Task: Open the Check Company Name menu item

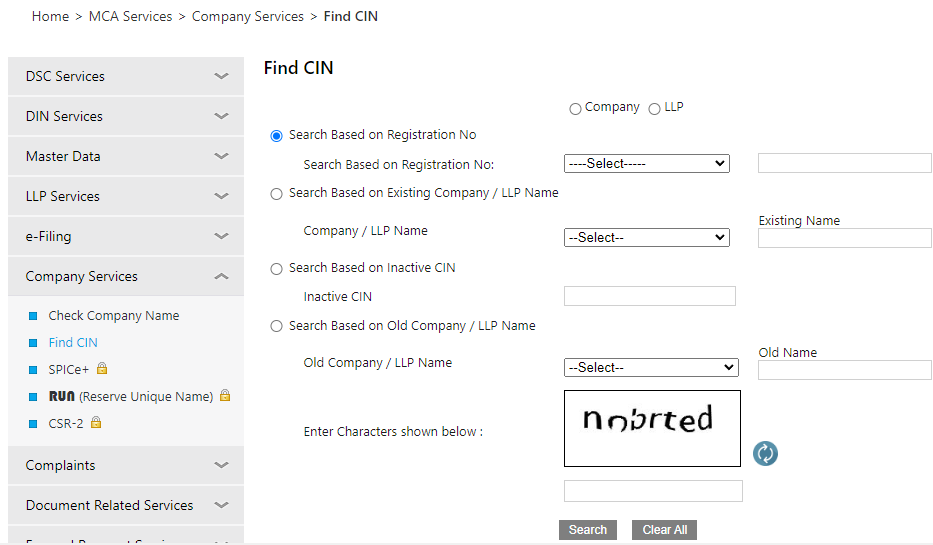Action: [114, 316]
